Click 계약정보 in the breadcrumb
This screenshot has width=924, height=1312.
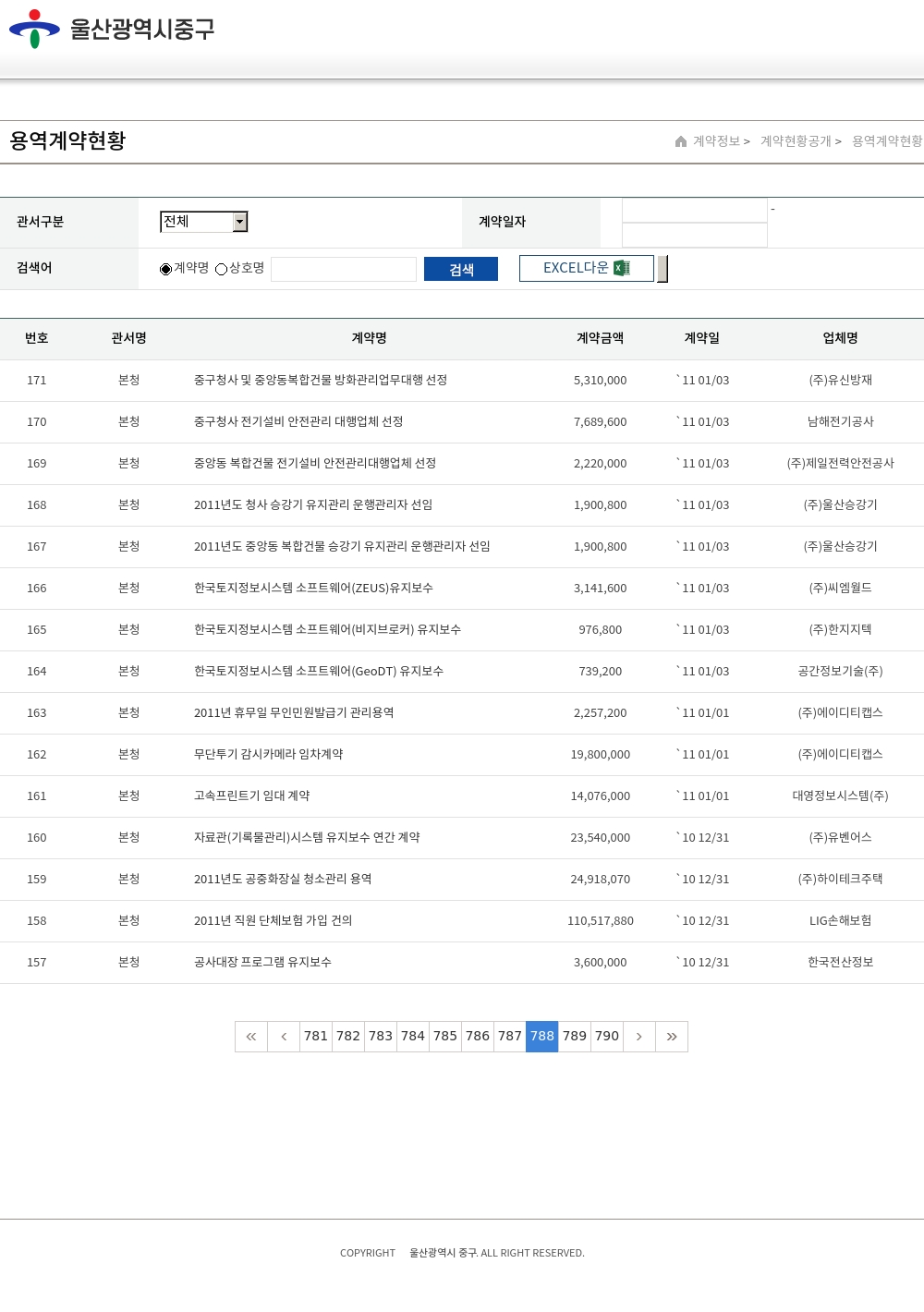(x=717, y=141)
